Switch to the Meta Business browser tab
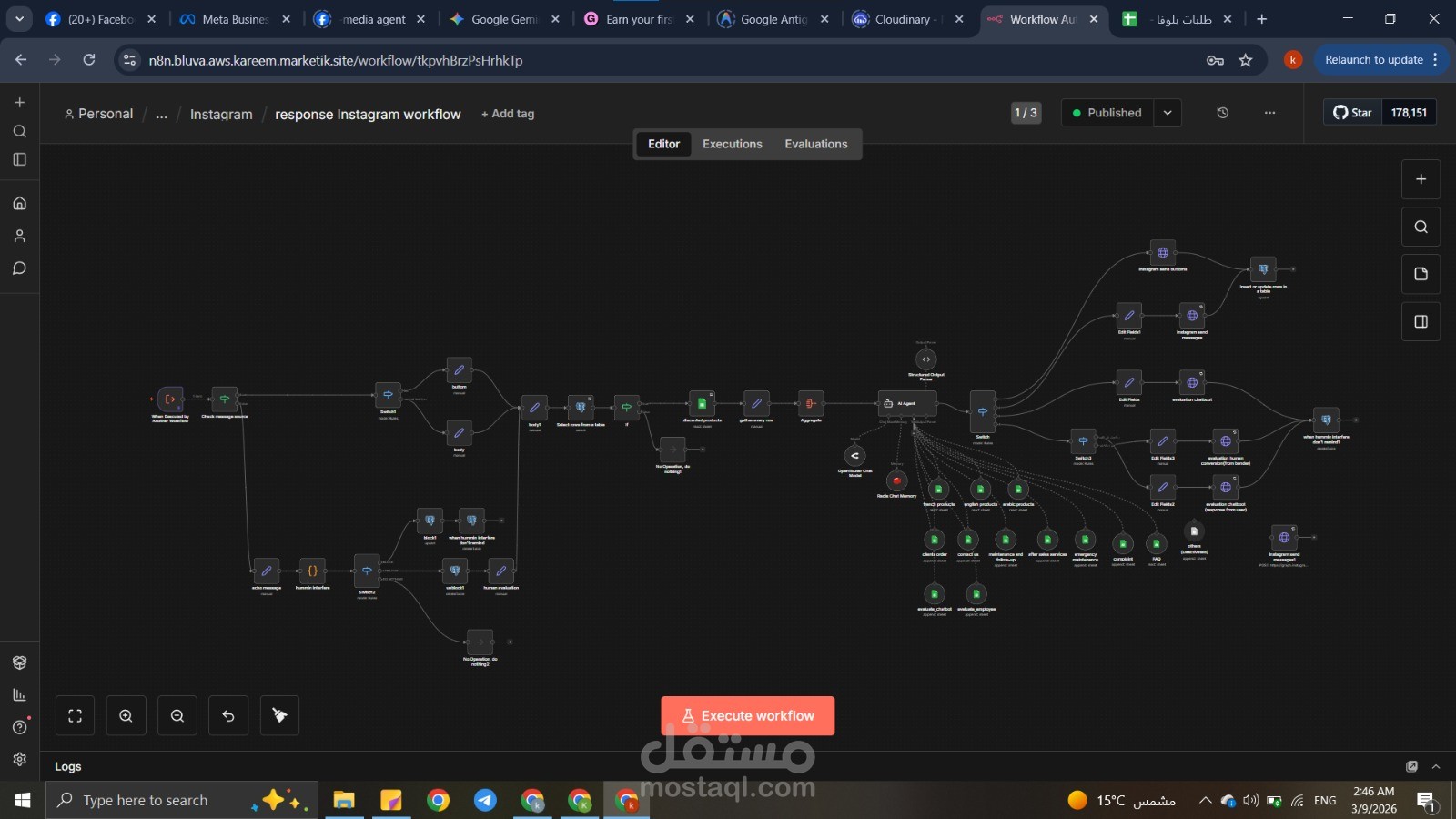 236,19
